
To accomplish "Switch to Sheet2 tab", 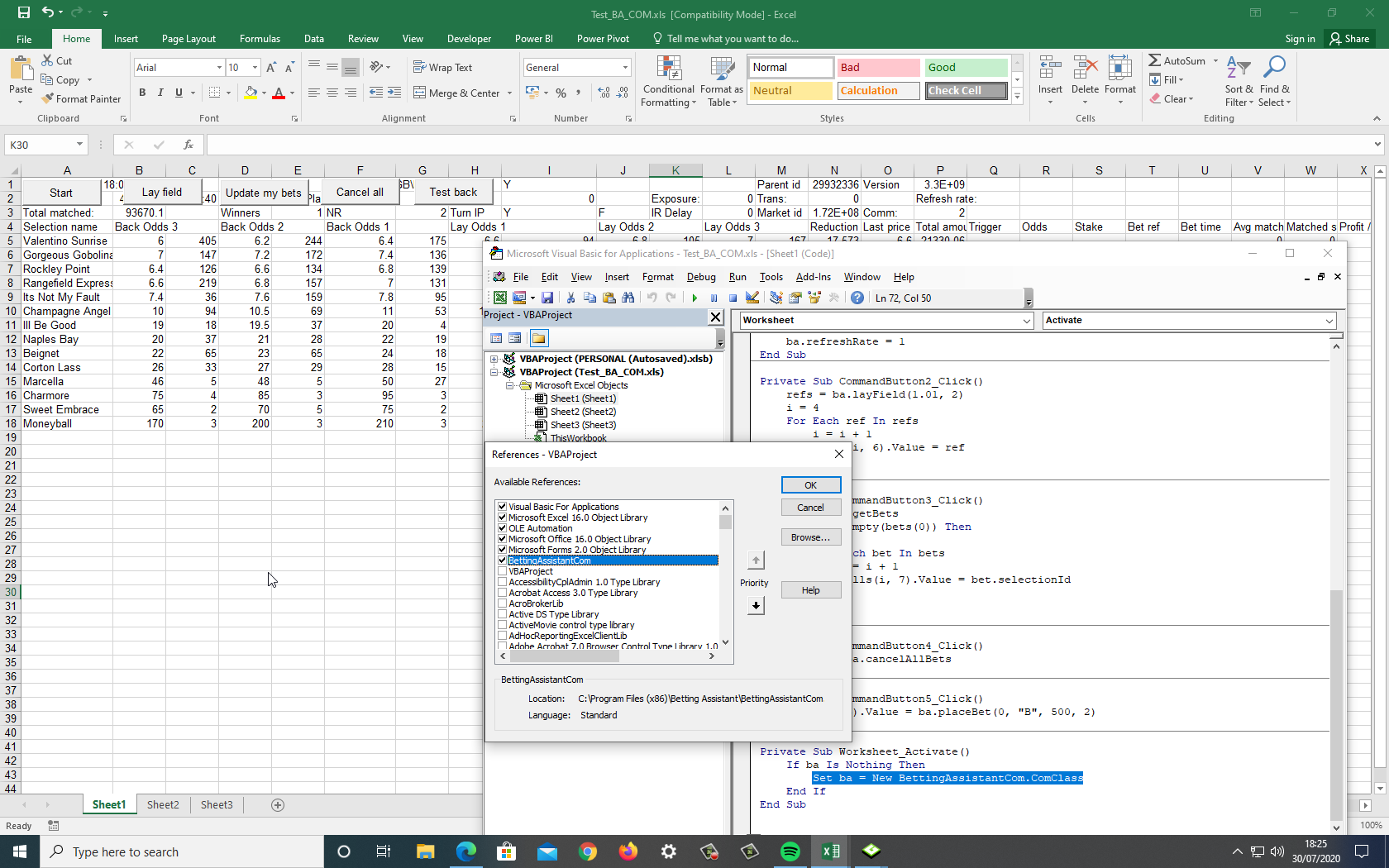I will [x=163, y=805].
